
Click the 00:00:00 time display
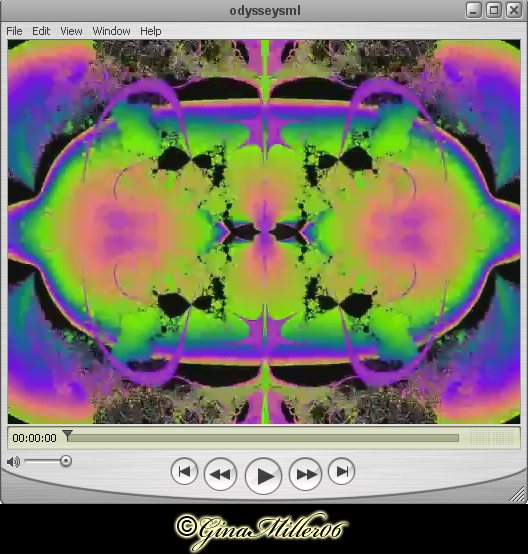[x=34, y=438]
